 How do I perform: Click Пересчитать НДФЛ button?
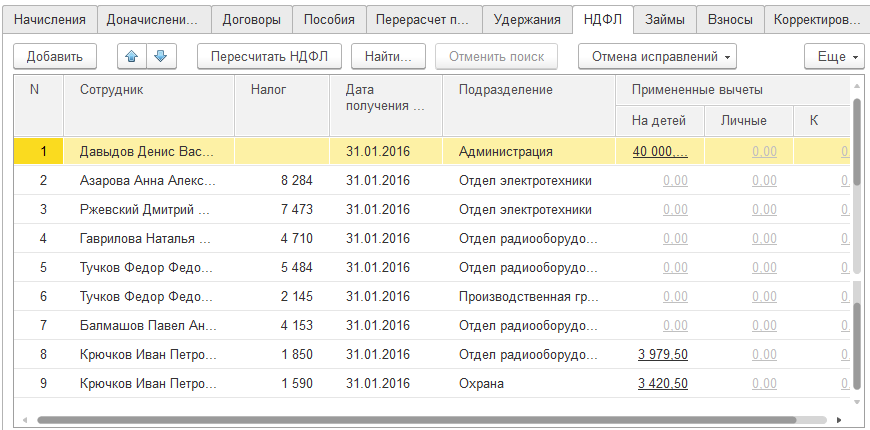(x=269, y=56)
